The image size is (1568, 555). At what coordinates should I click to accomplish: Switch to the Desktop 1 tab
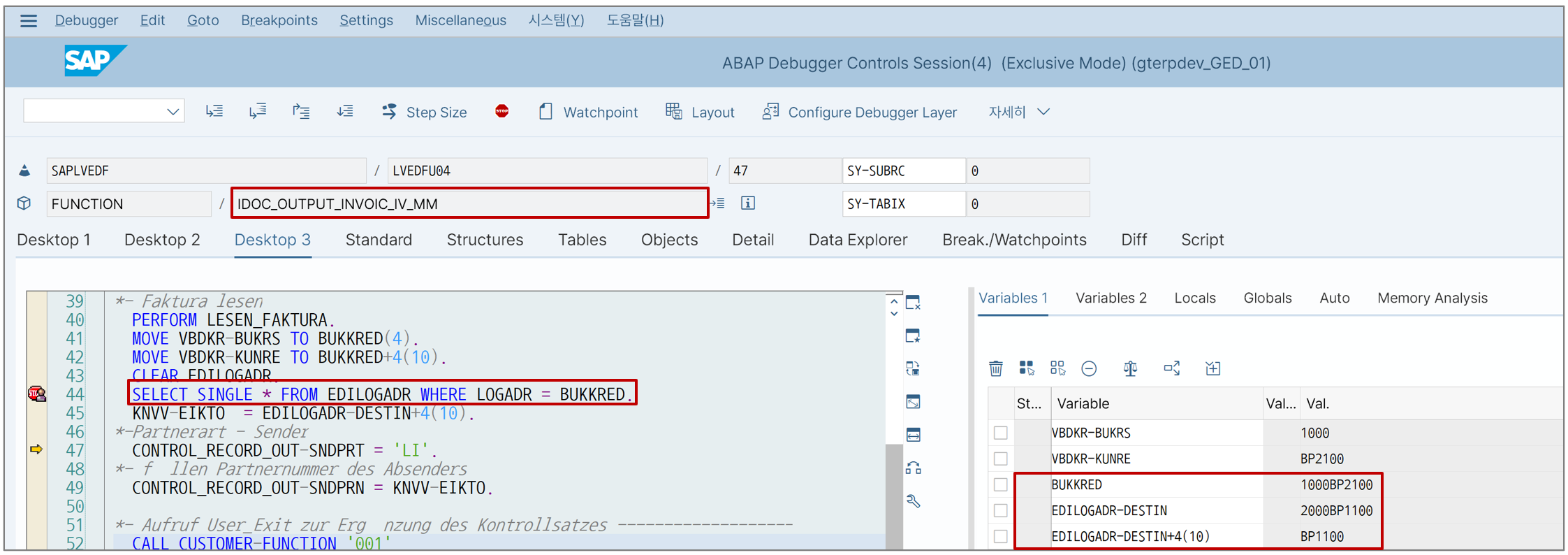click(54, 240)
